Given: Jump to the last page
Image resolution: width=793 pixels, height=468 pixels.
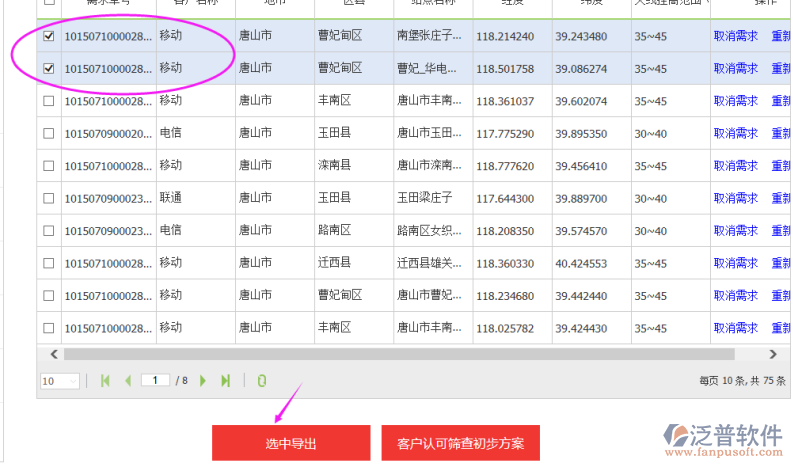Looking at the screenshot, I should pyautogui.click(x=225, y=381).
